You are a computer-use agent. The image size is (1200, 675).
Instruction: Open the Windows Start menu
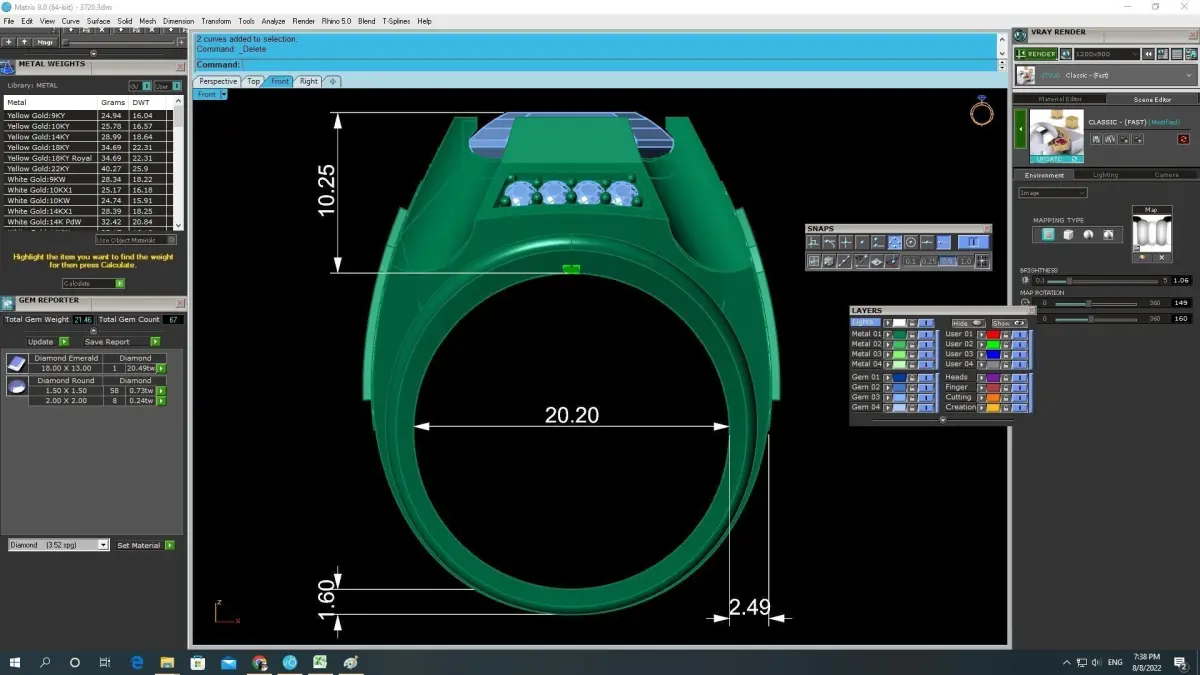pos(15,662)
